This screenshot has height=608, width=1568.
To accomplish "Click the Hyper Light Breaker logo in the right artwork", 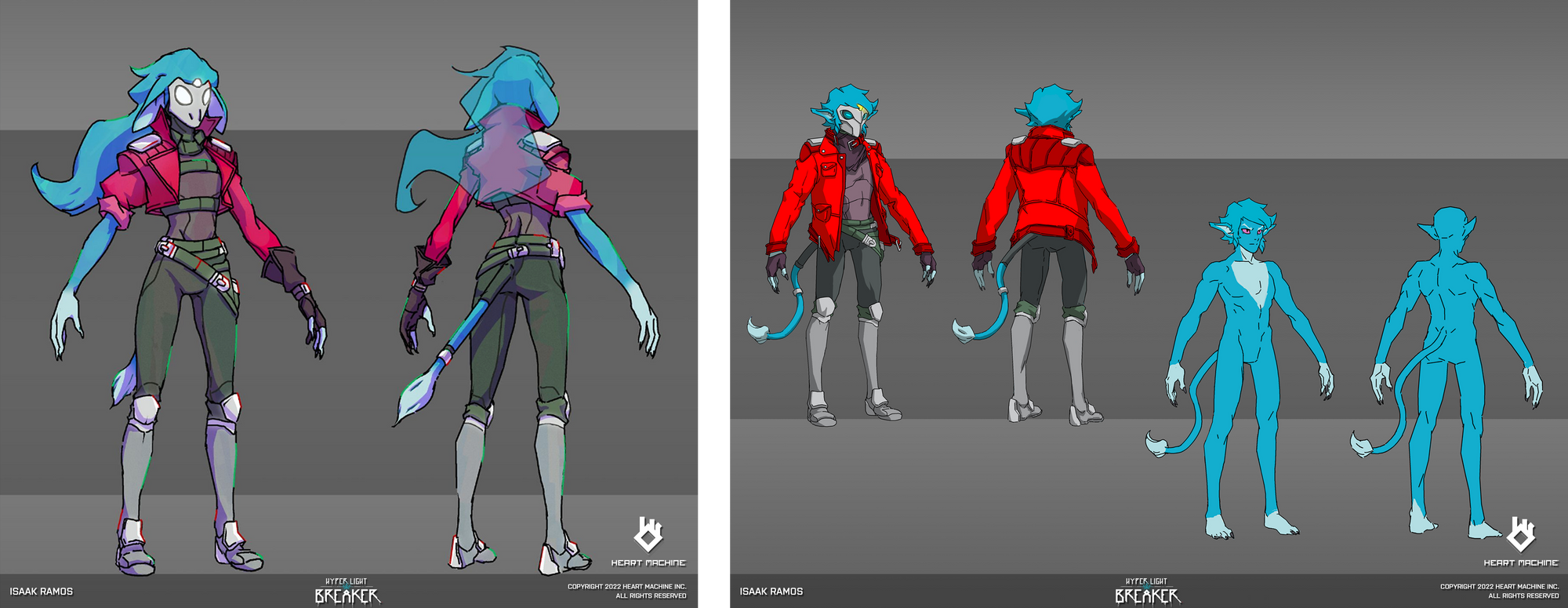I will click(1148, 592).
